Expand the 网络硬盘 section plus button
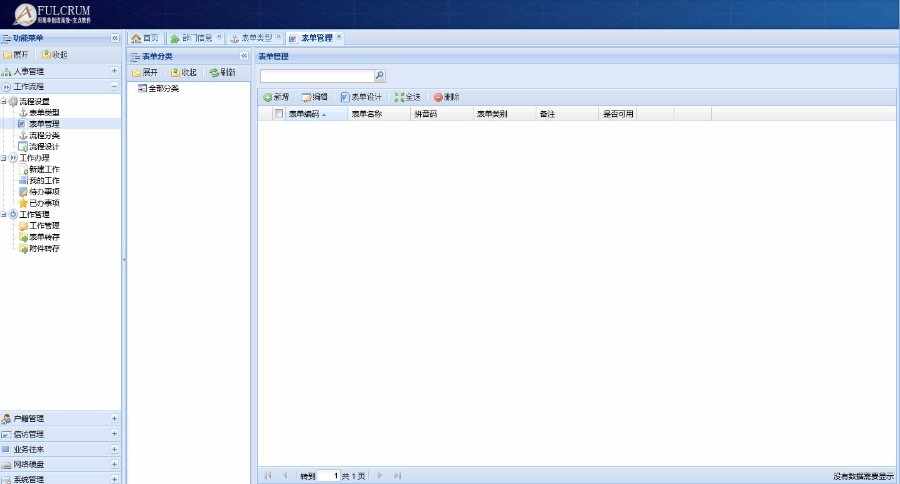 point(114,464)
